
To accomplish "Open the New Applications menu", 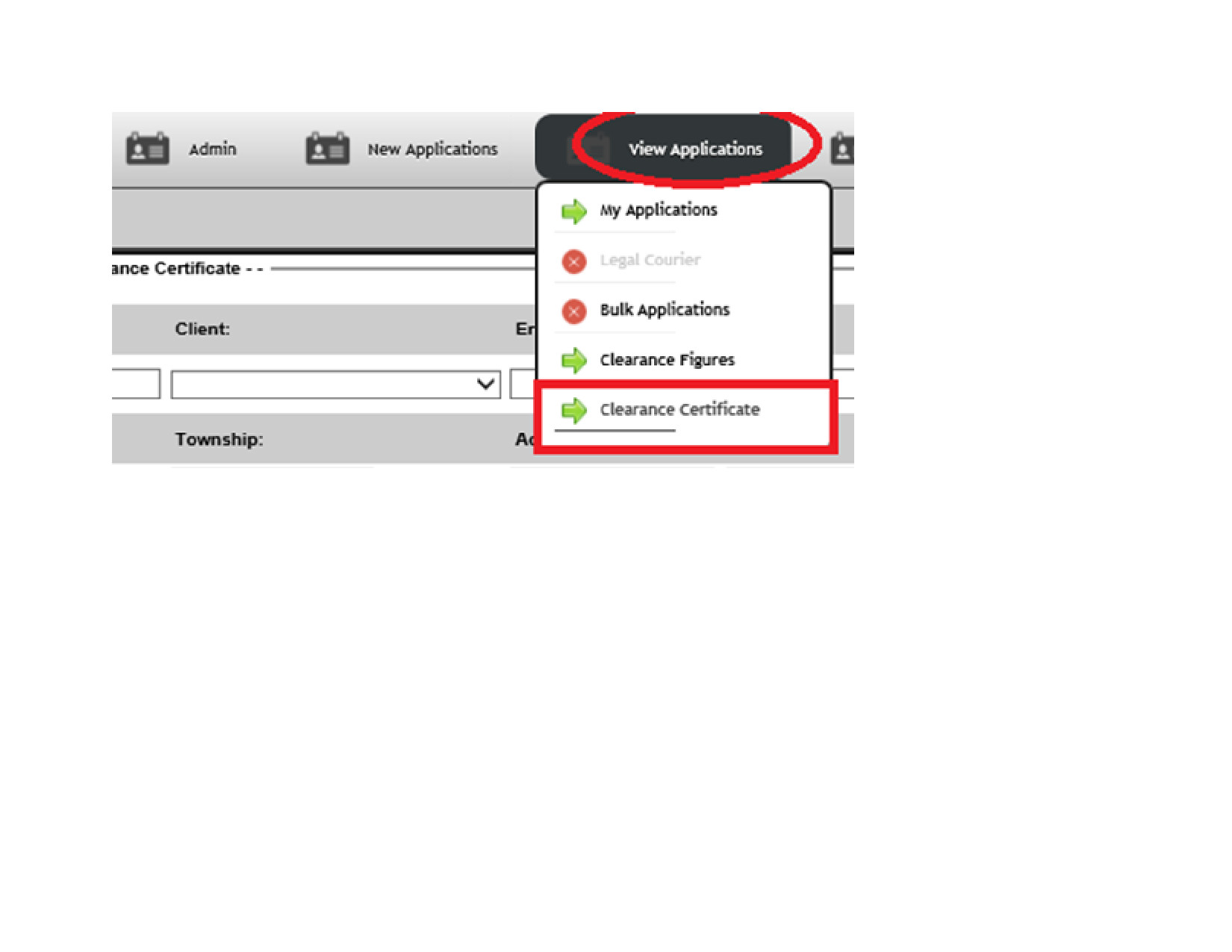I will [x=432, y=149].
